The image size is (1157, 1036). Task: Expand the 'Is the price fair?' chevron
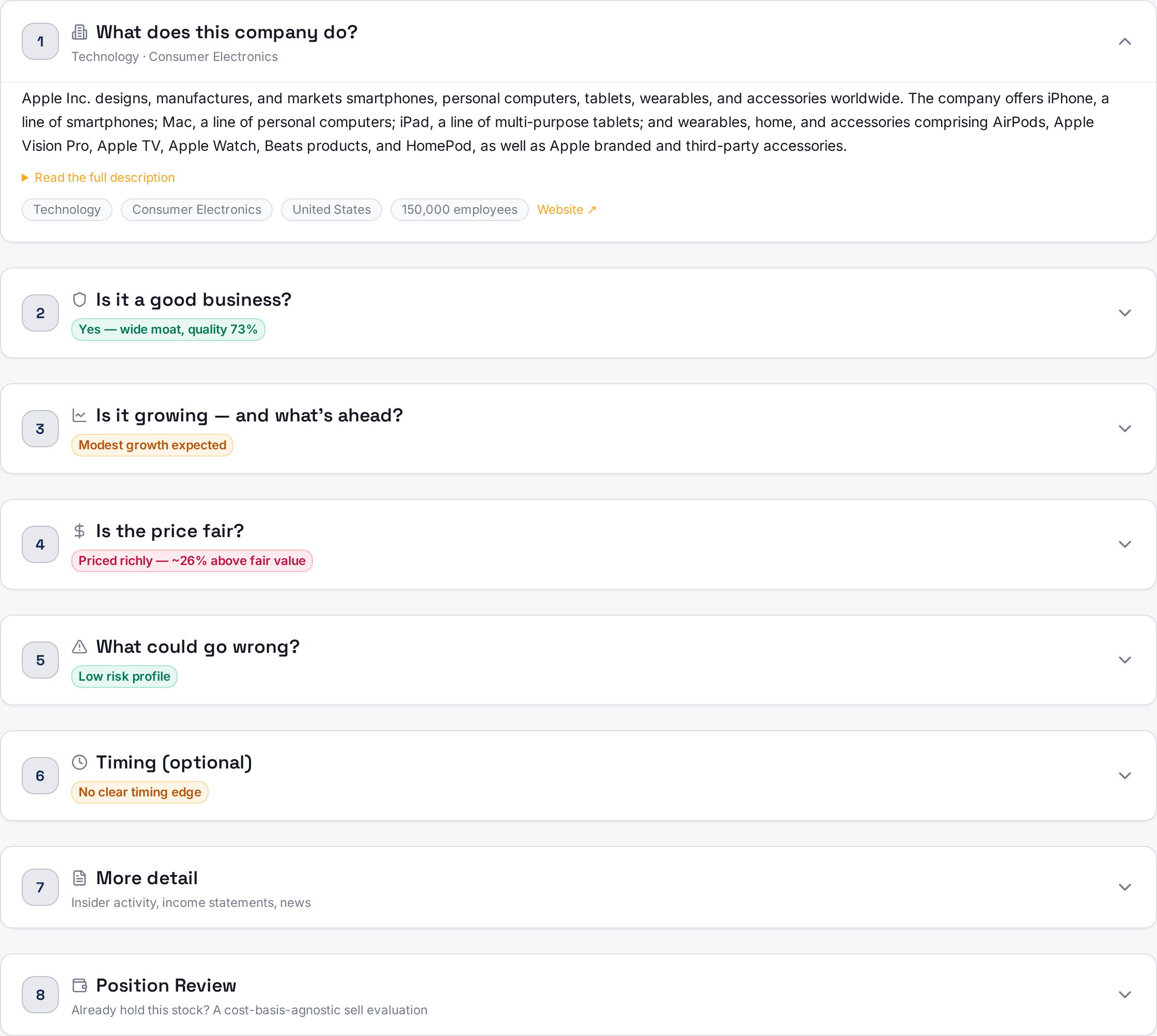coord(1124,544)
